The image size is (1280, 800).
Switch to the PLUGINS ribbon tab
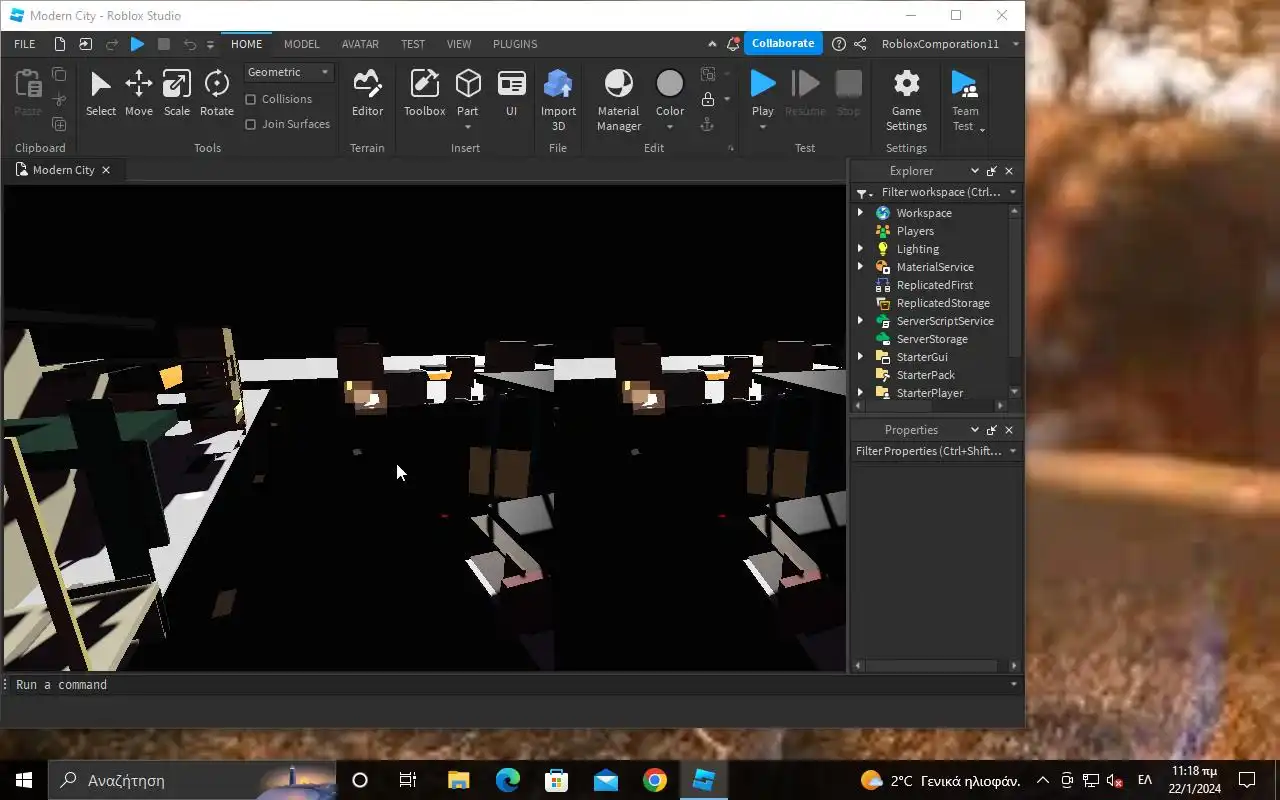tap(515, 44)
